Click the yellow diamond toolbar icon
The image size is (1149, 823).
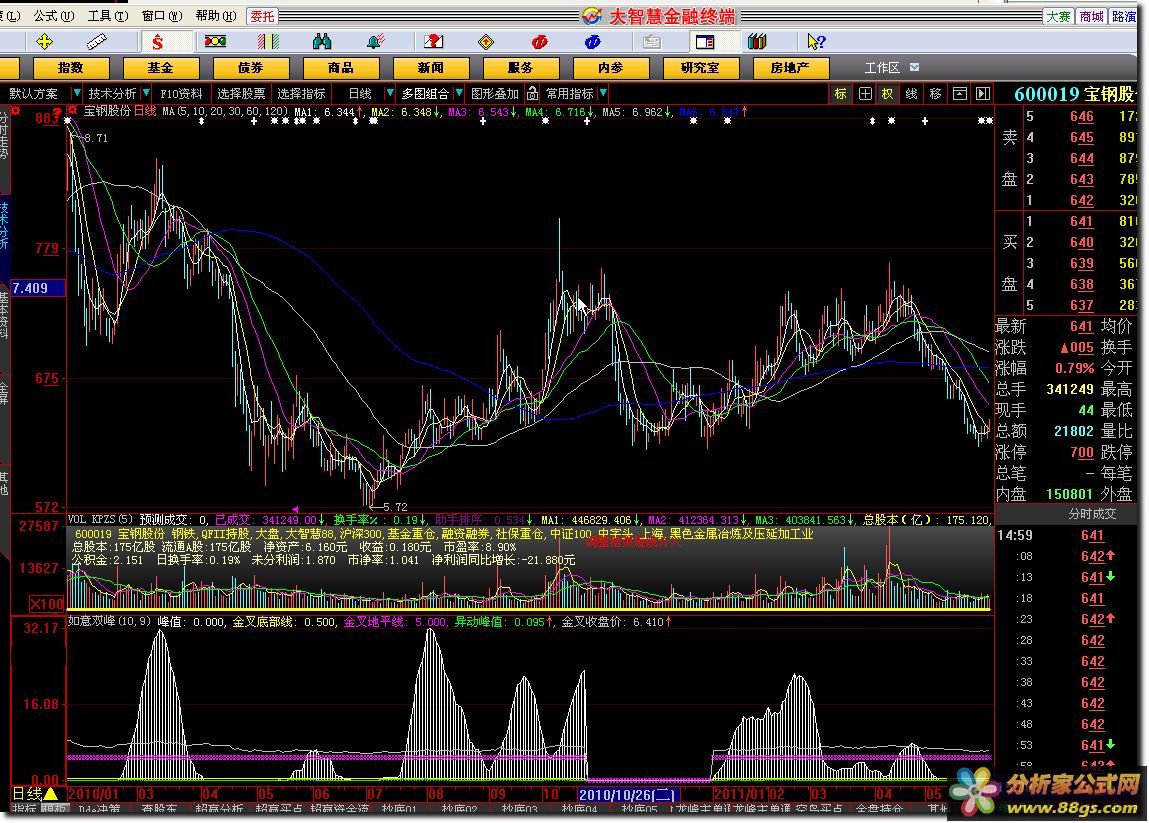[486, 42]
